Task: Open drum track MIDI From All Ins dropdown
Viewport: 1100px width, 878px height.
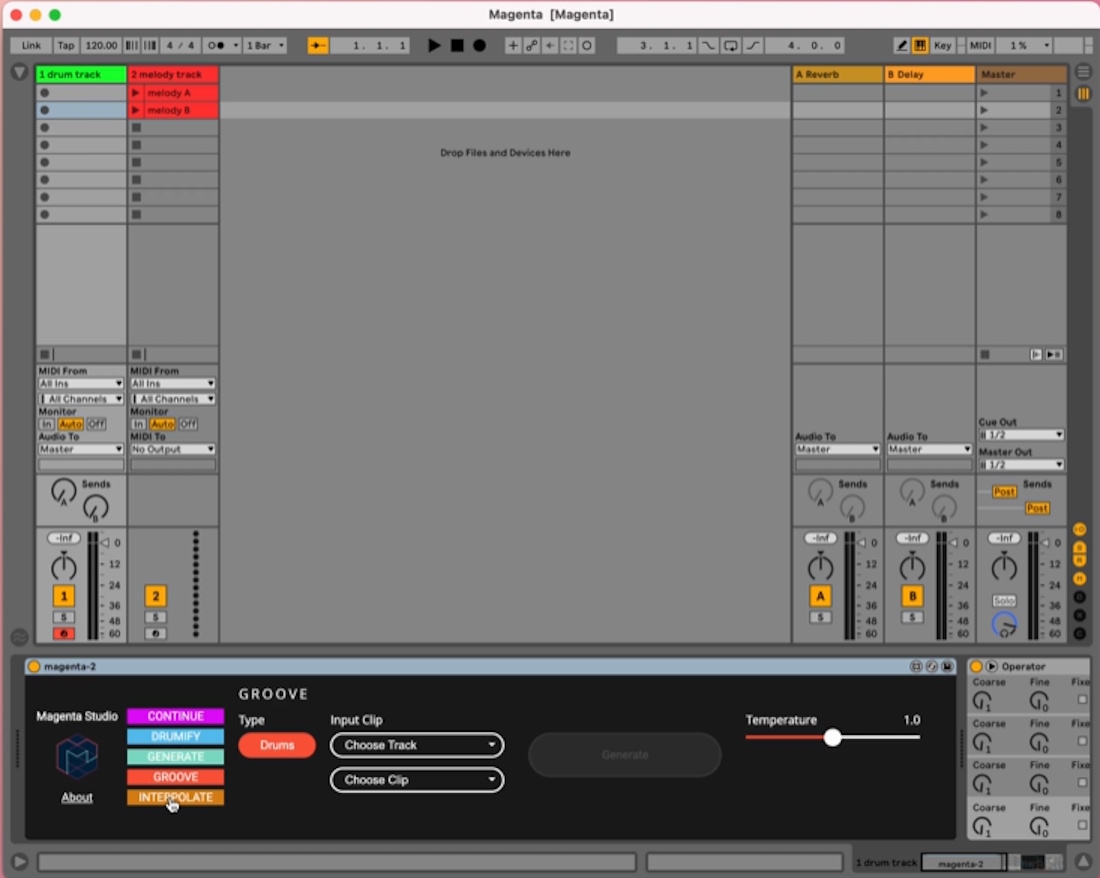Action: point(81,384)
